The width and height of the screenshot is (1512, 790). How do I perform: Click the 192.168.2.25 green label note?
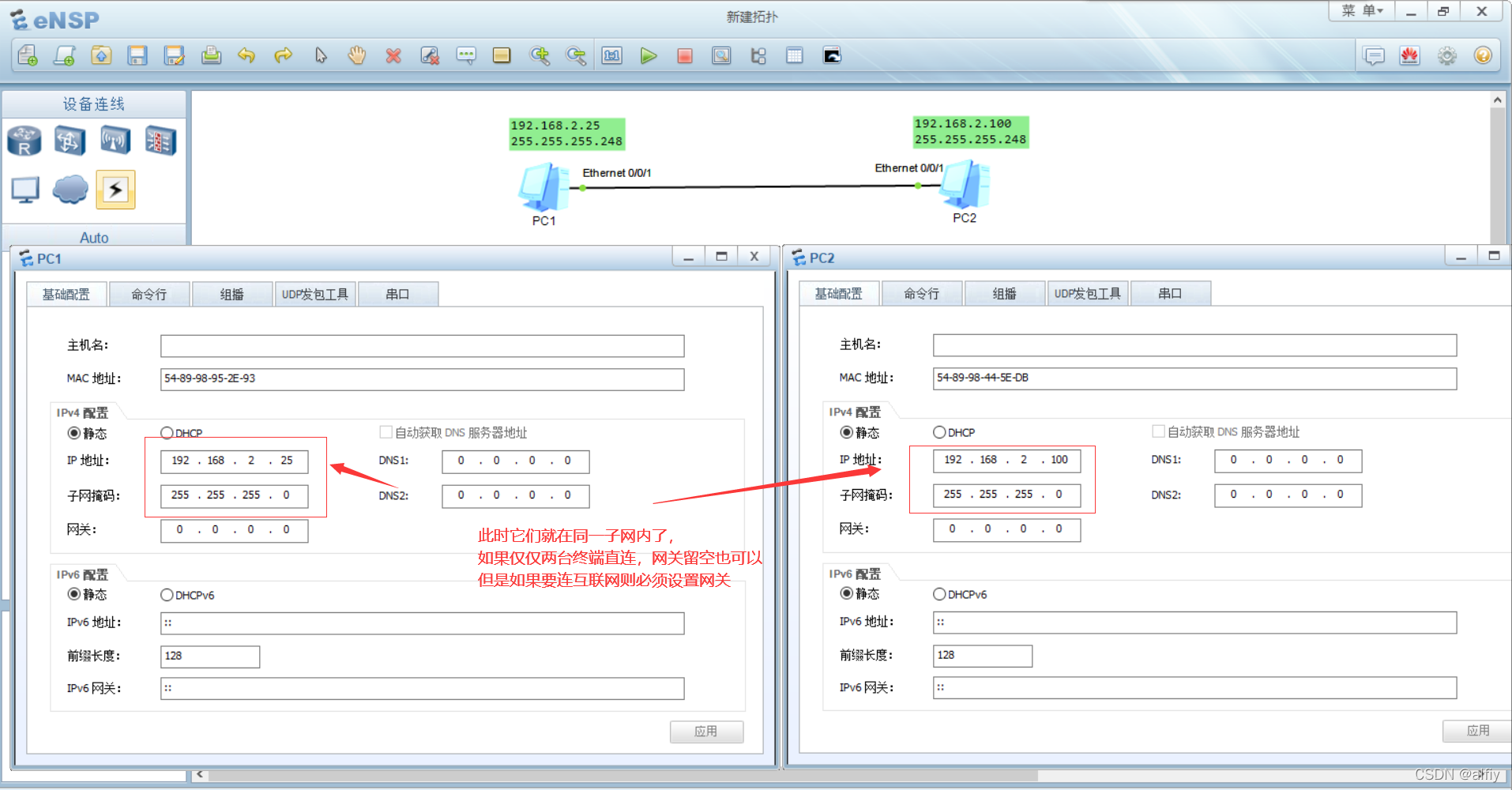[567, 134]
